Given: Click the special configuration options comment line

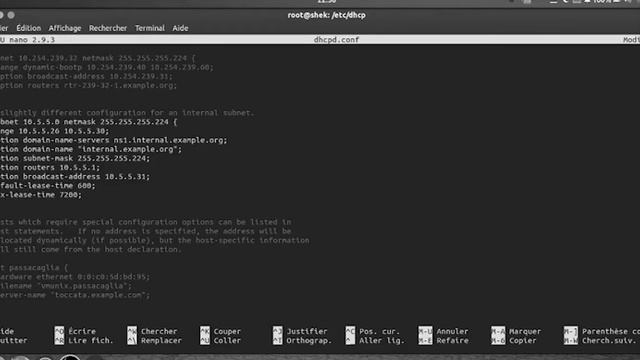Looking at the screenshot, I should (146, 222).
